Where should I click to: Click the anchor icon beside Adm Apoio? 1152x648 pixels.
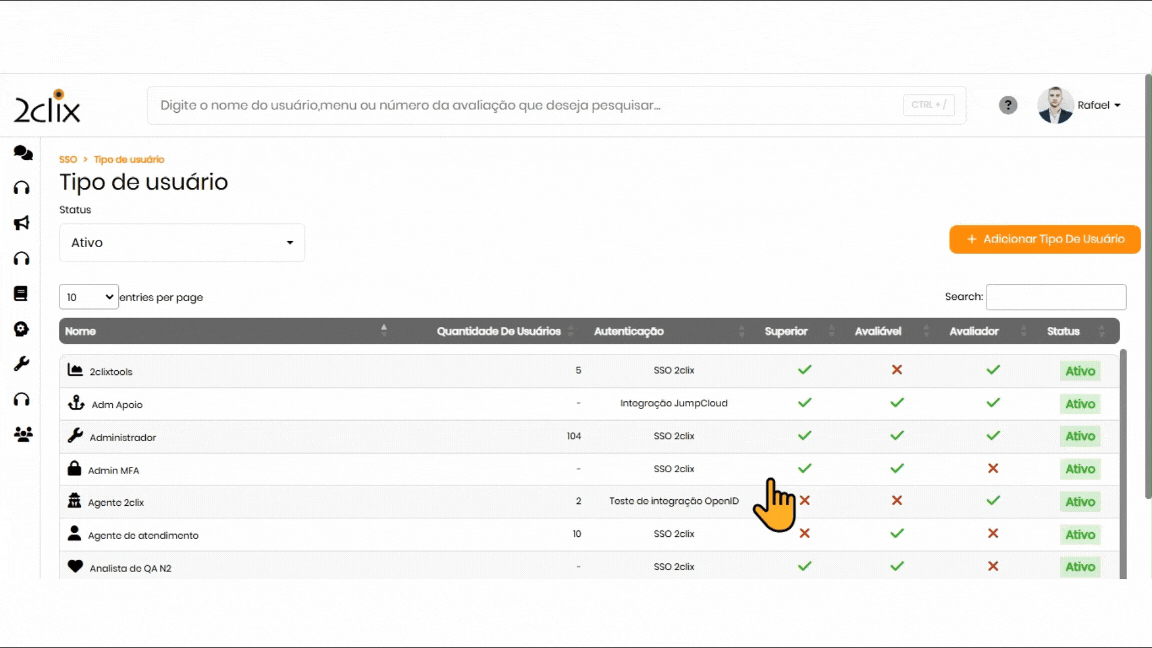pos(75,403)
